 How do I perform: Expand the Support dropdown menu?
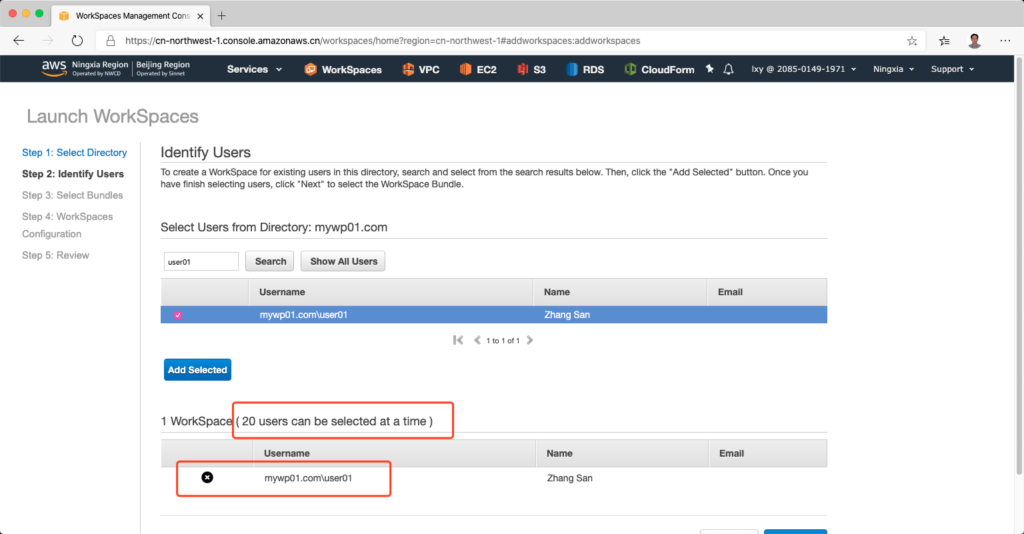tap(952, 70)
